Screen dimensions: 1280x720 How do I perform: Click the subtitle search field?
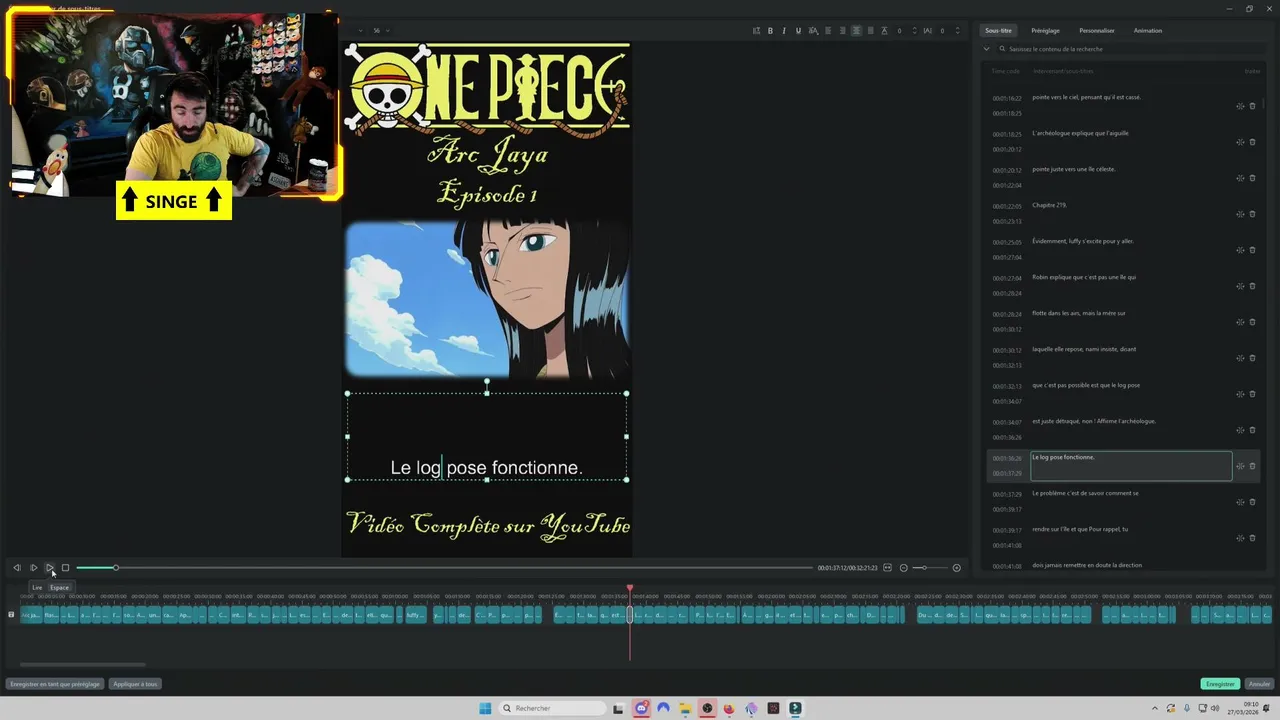tap(1130, 48)
